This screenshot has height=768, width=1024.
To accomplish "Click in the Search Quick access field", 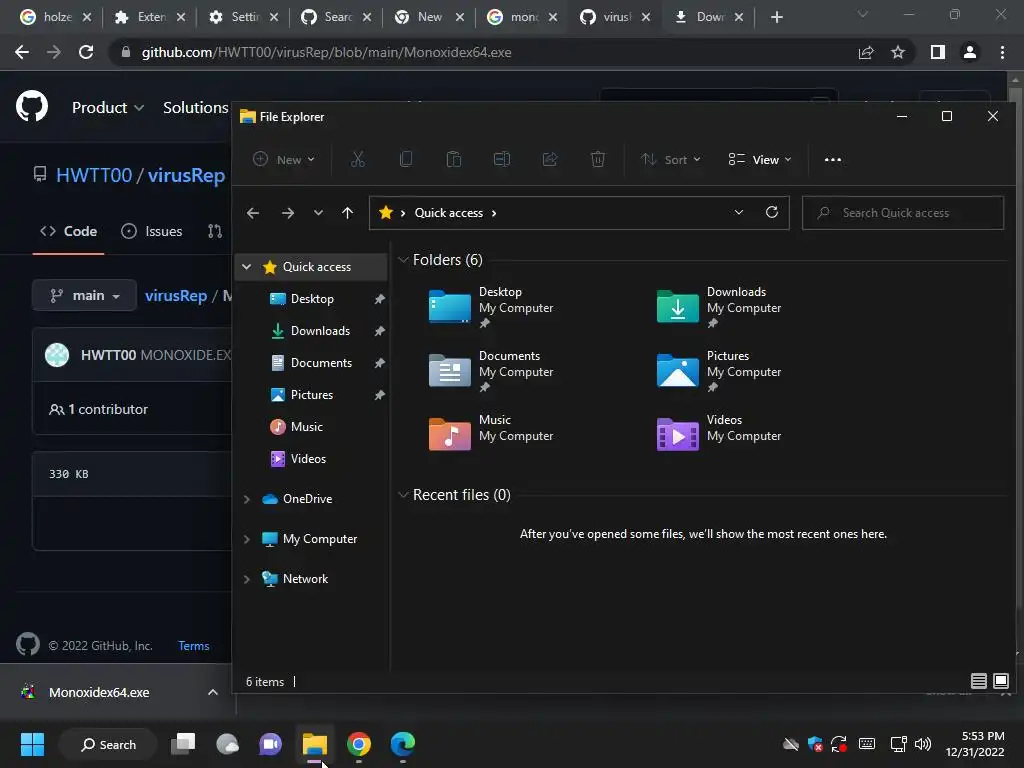I will (903, 213).
